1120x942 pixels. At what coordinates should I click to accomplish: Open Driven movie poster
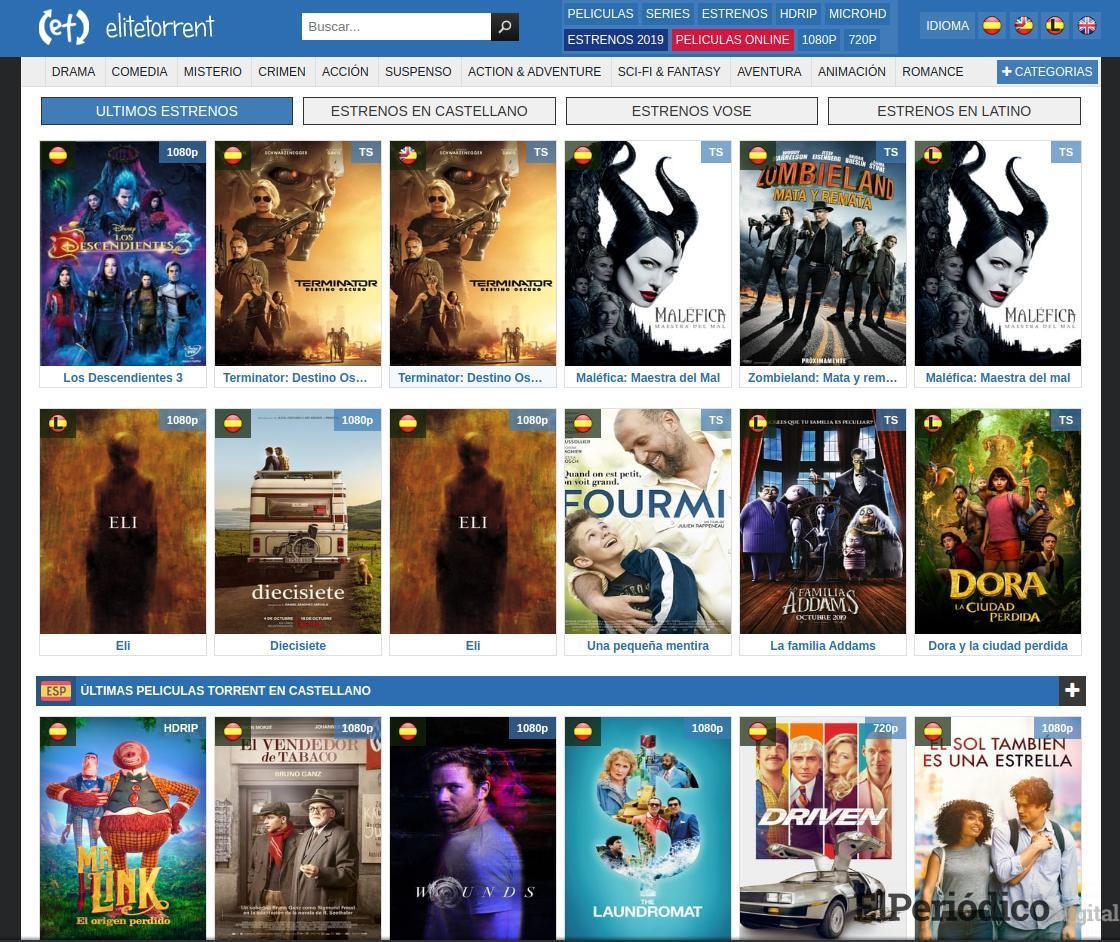pyautogui.click(x=823, y=828)
